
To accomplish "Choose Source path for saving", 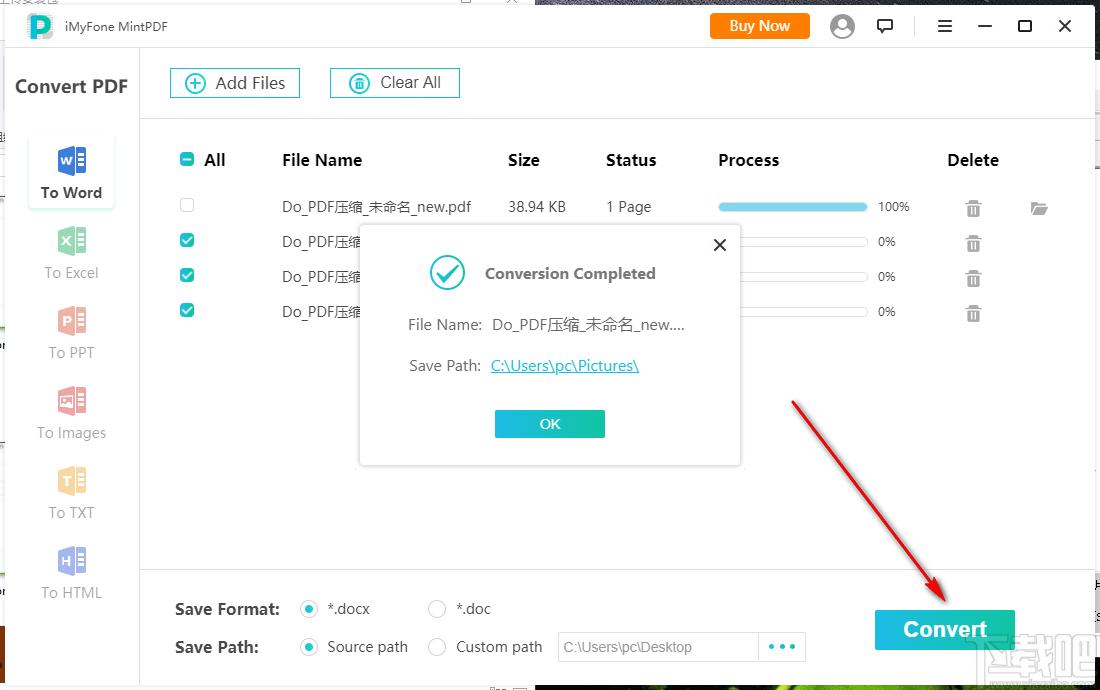I will pyautogui.click(x=309, y=647).
